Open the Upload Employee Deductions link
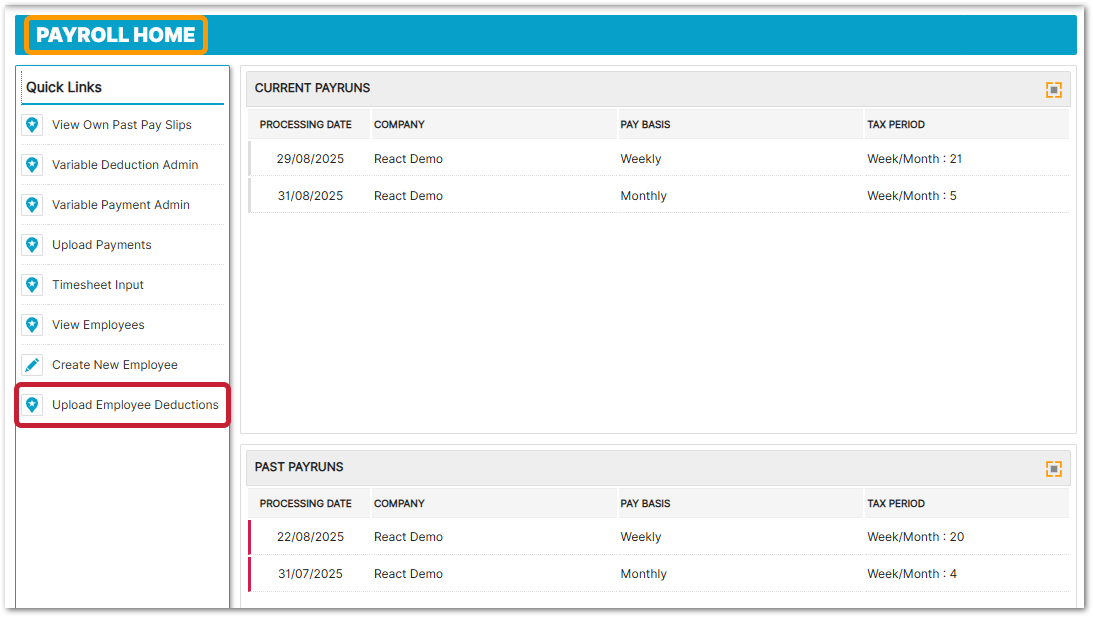 click(x=135, y=405)
